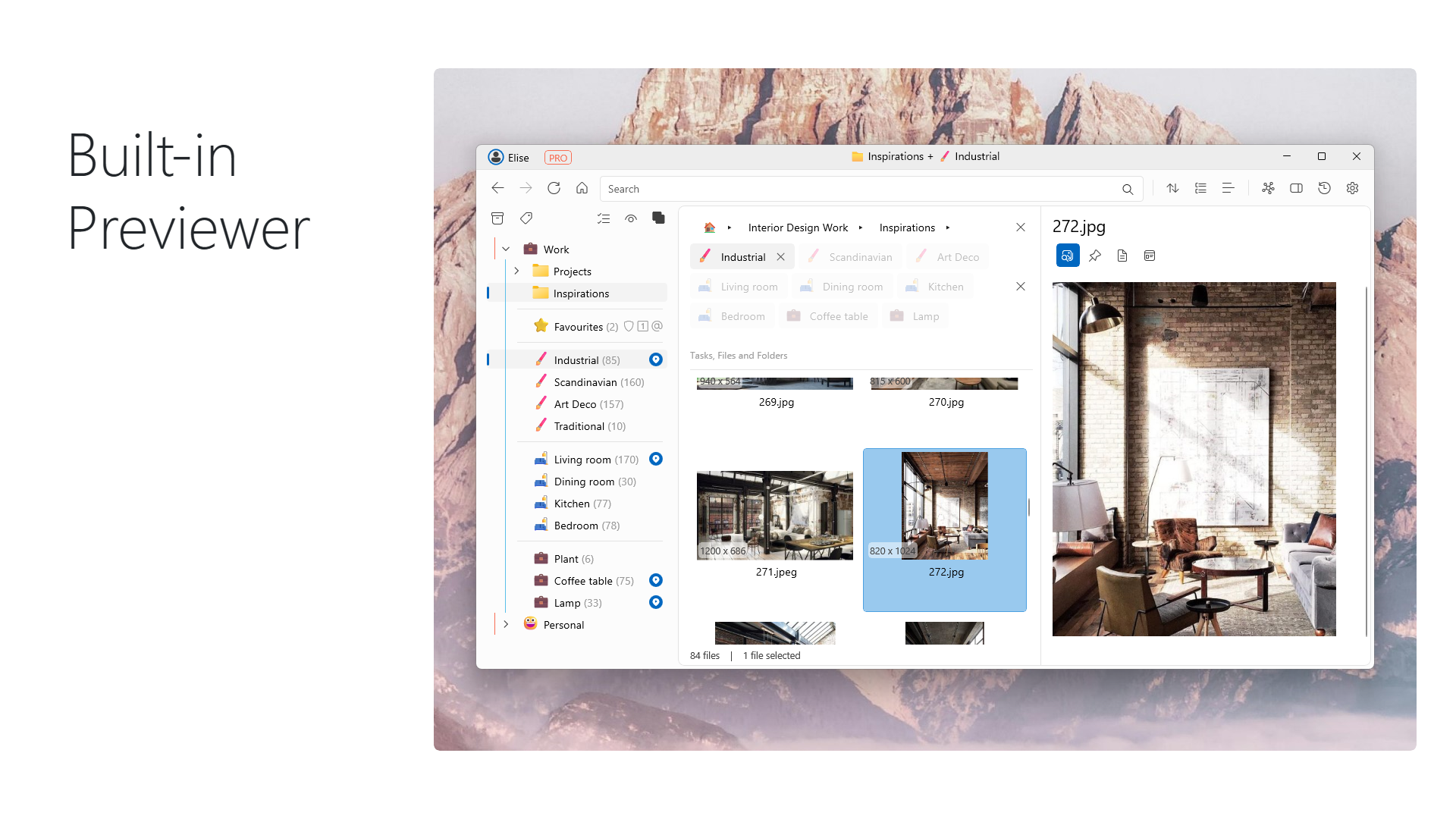
Task: Click the pin icon in the preview pane
Action: tap(1095, 256)
